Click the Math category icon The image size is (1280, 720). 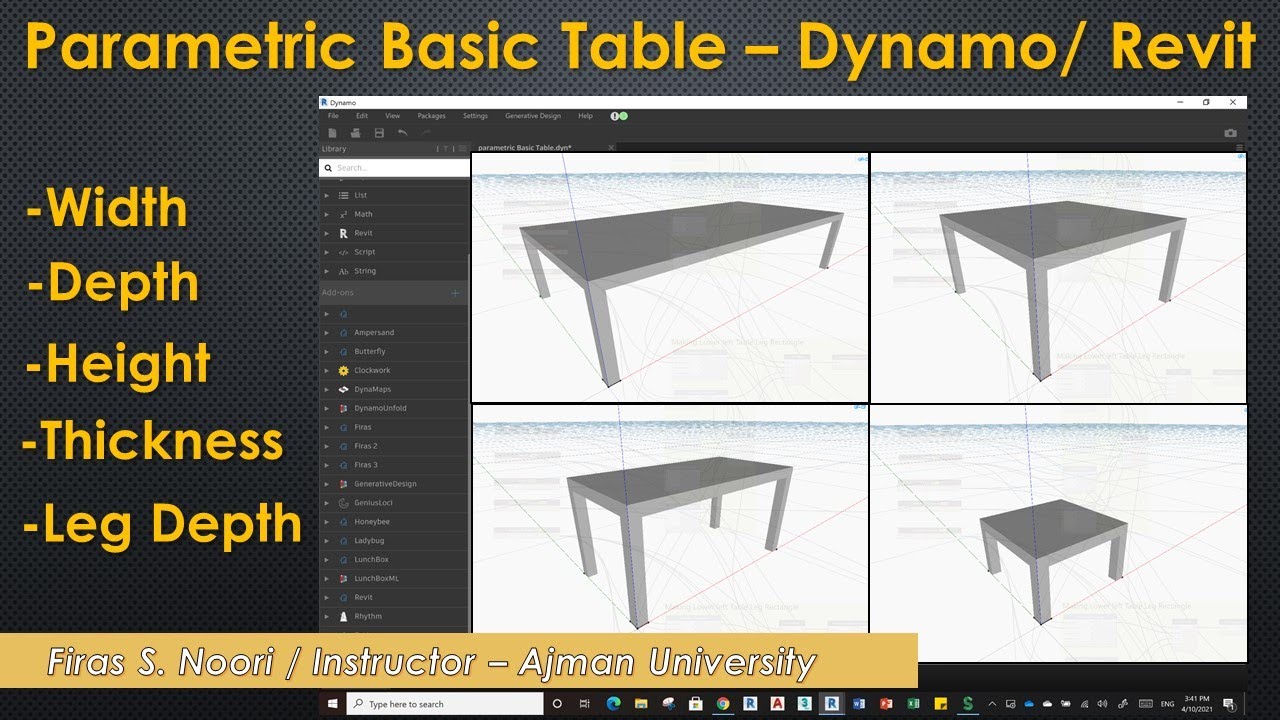pos(344,214)
